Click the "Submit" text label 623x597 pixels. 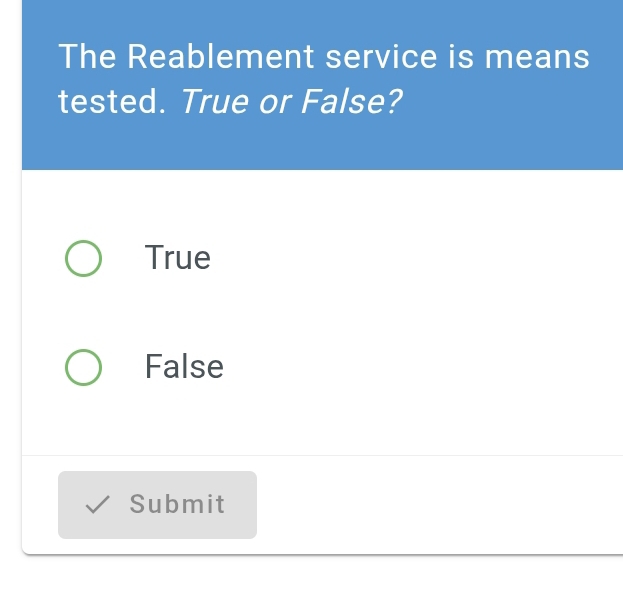tap(177, 505)
